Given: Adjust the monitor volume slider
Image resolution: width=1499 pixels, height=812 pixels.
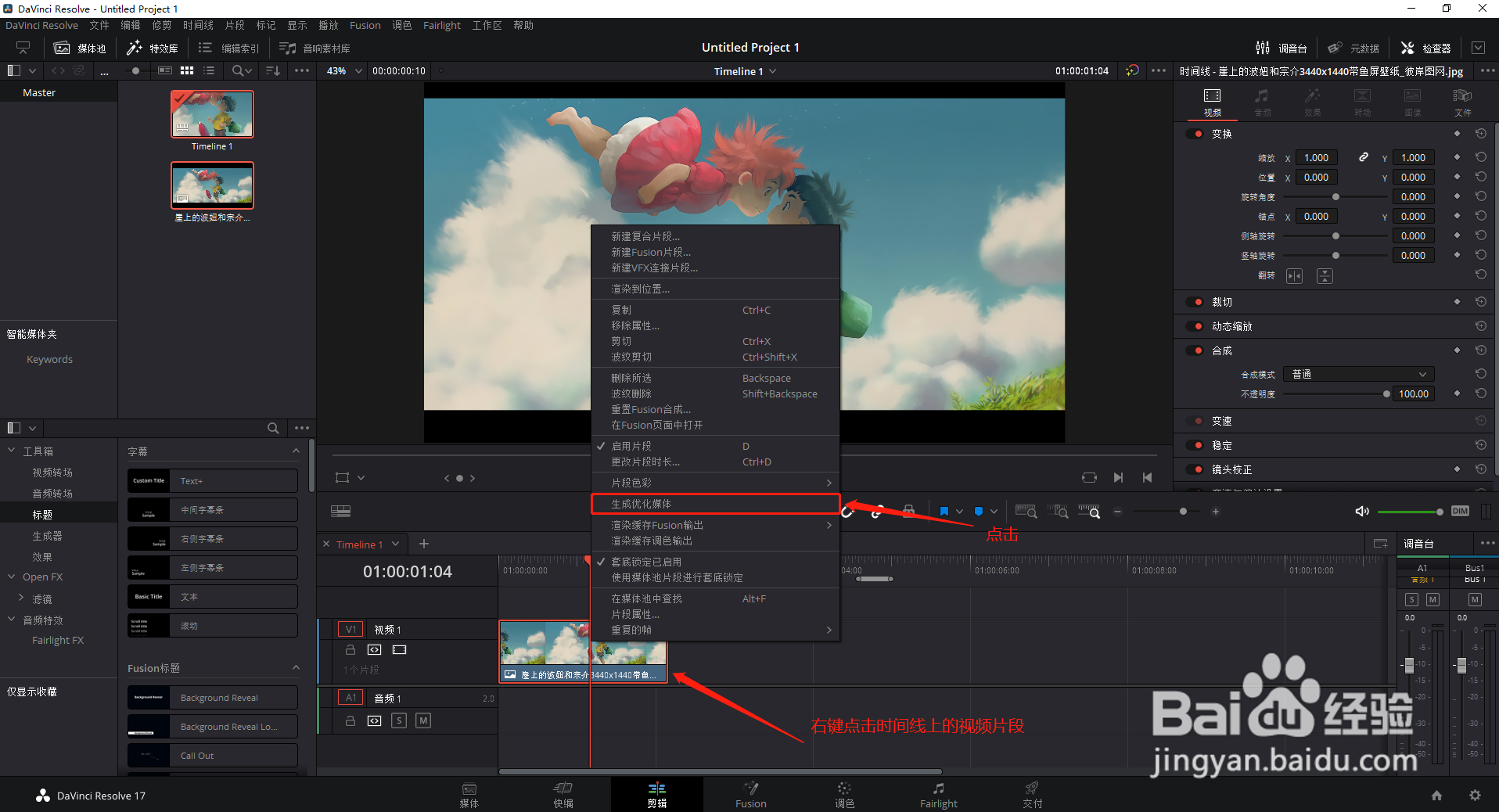Looking at the screenshot, I should point(1410,512).
